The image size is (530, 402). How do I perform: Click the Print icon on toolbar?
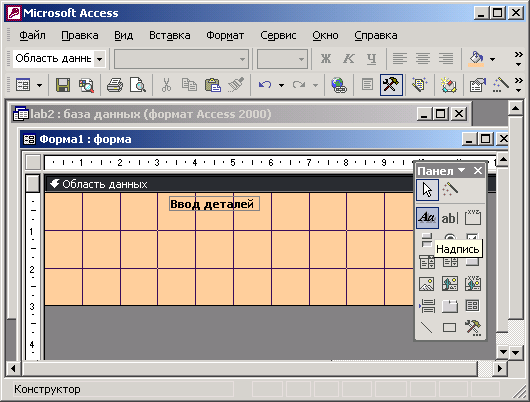pos(115,85)
